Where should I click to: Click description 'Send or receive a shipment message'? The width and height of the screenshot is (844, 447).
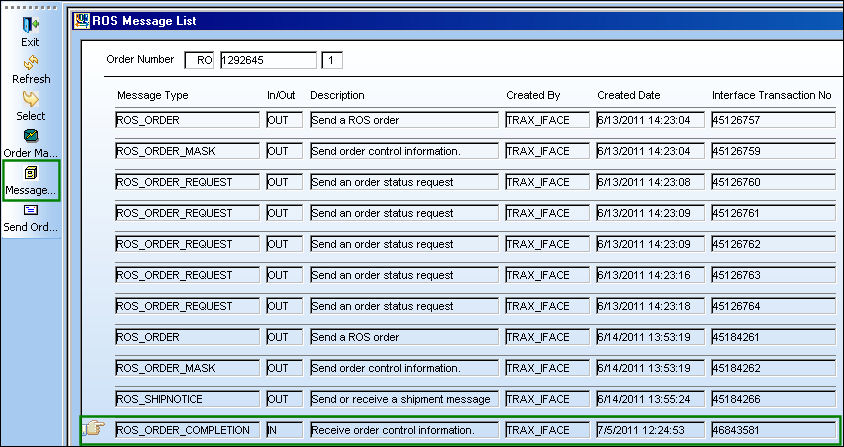tap(404, 399)
